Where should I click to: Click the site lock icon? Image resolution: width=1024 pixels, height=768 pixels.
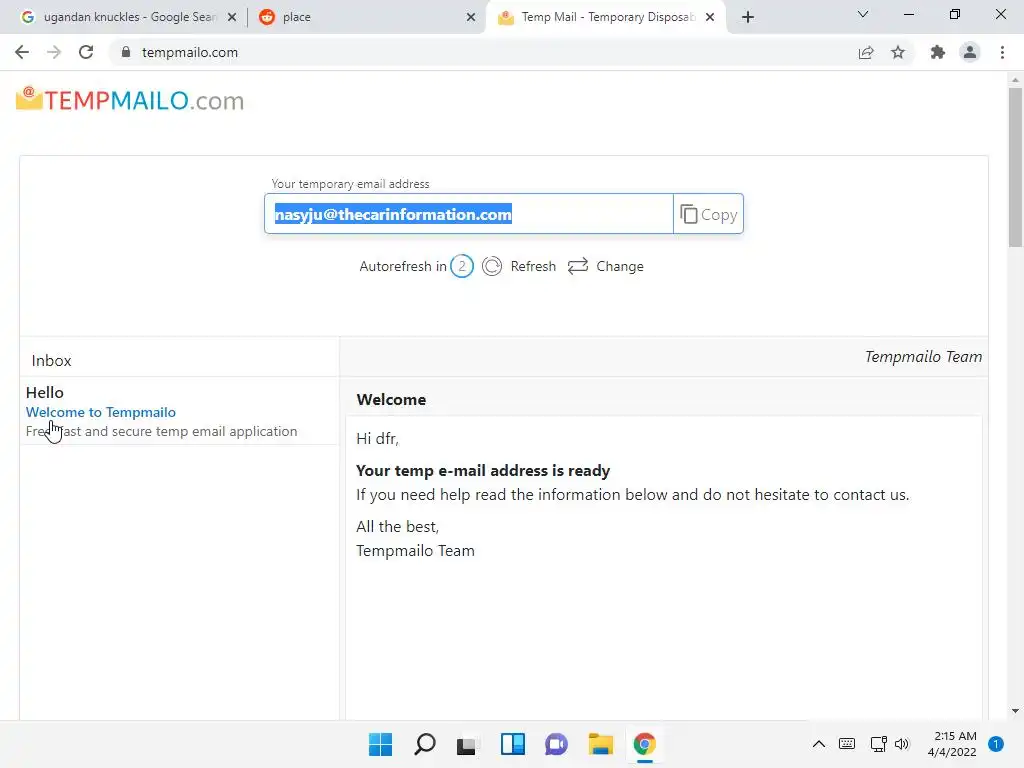click(125, 52)
